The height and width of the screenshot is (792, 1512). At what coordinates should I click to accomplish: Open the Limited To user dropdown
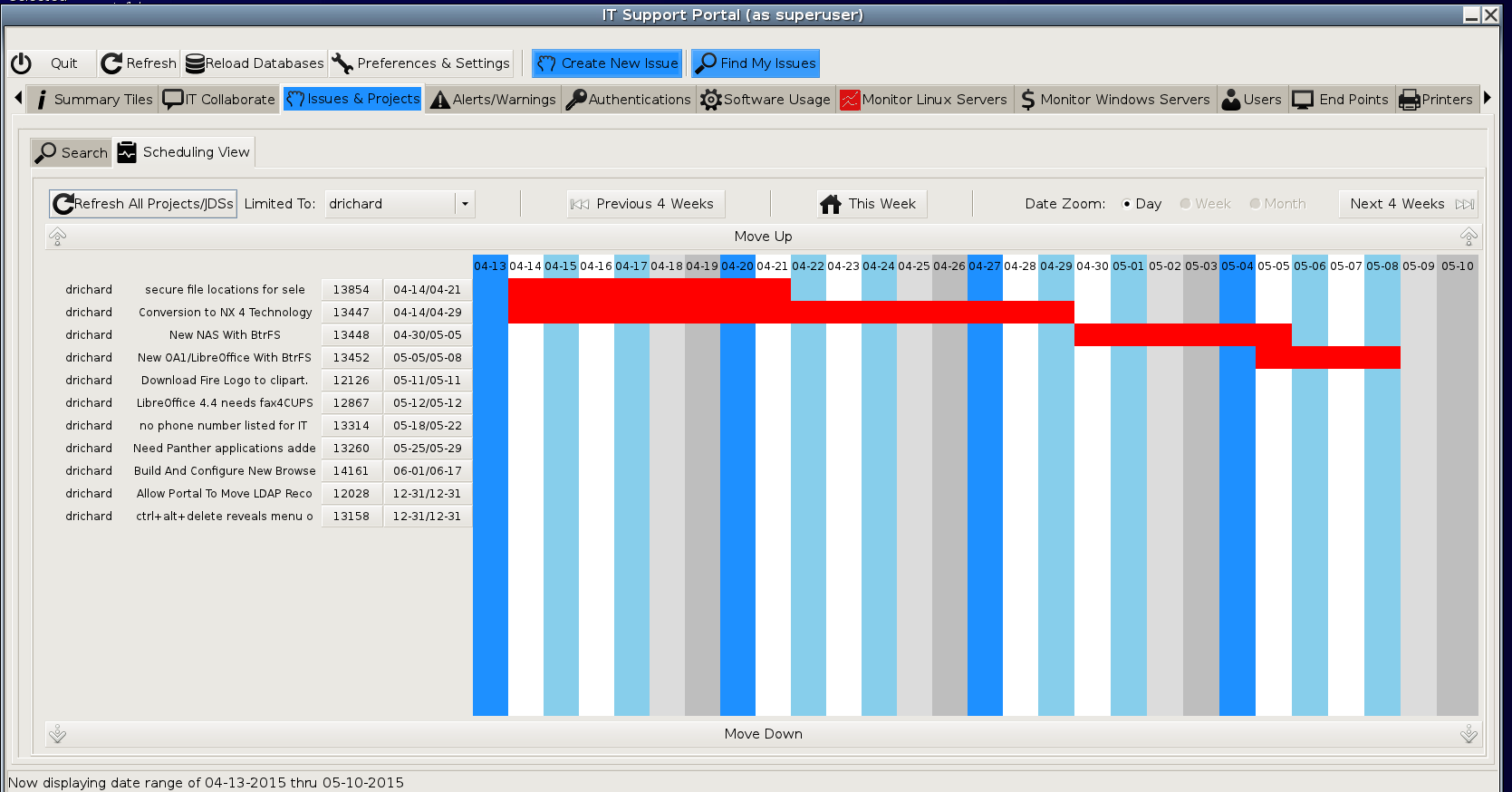pyautogui.click(x=465, y=204)
